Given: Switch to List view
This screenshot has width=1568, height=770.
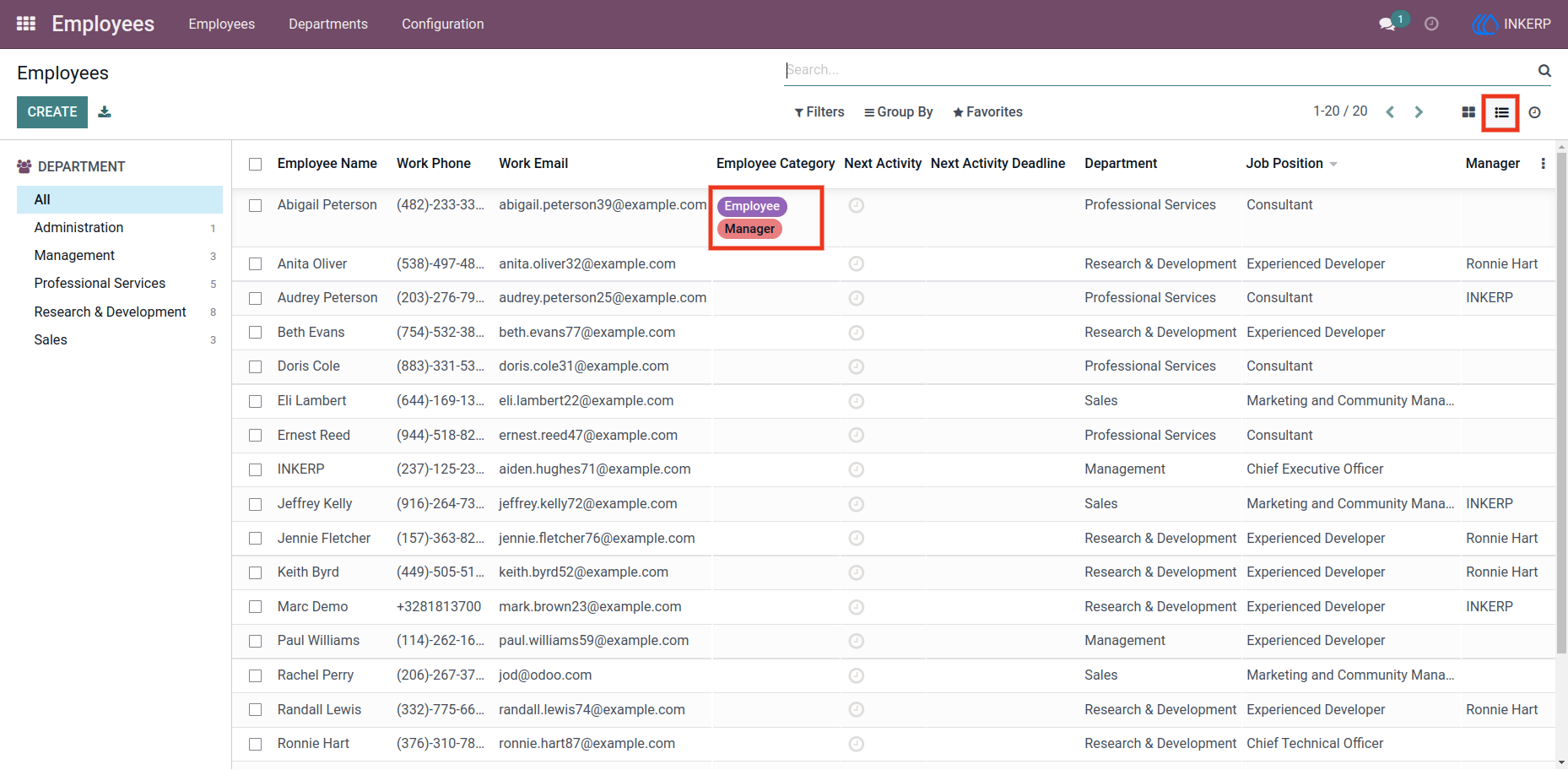Looking at the screenshot, I should point(1501,112).
